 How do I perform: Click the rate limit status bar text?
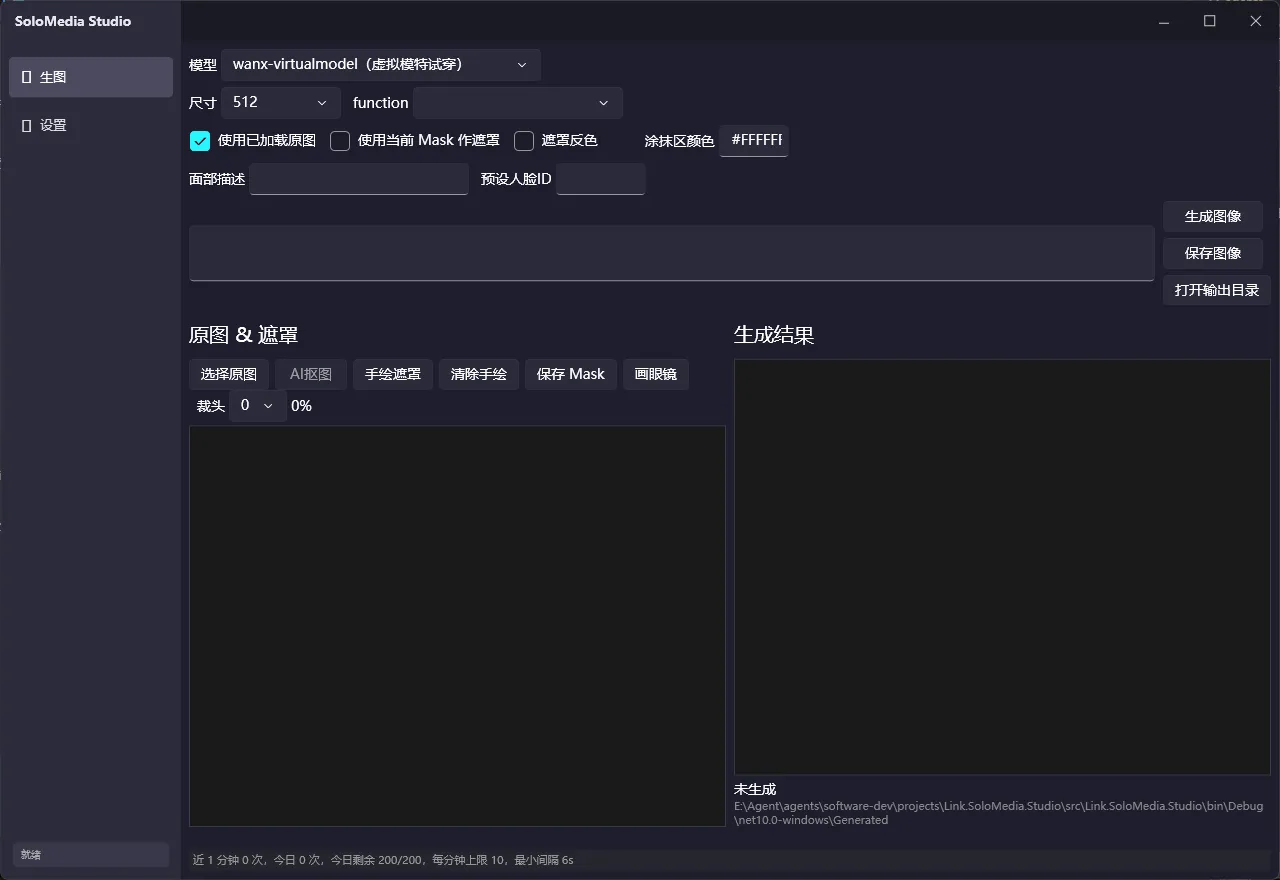pyautogui.click(x=383, y=860)
